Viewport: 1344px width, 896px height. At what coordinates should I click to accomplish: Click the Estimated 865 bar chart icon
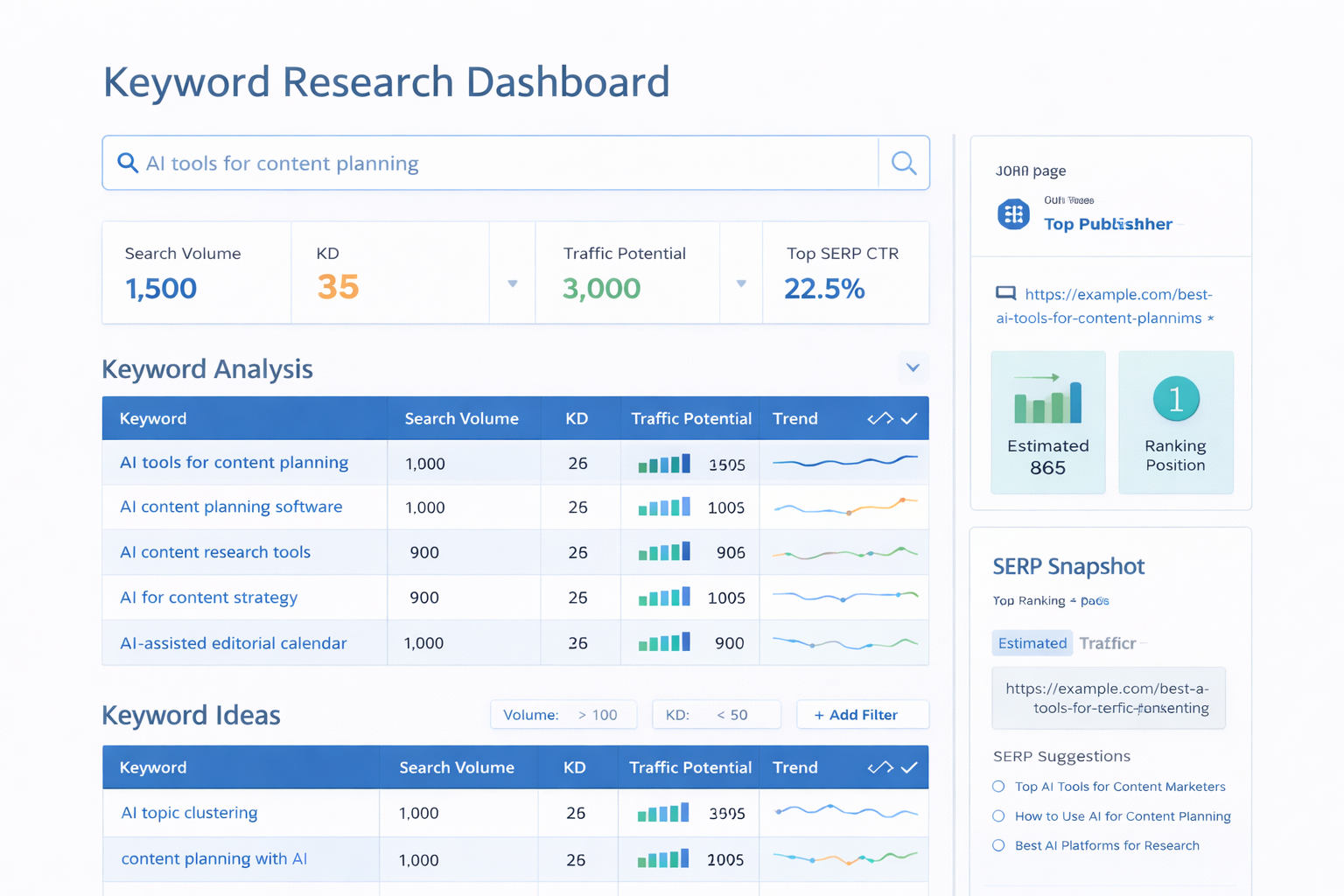coord(1047,400)
